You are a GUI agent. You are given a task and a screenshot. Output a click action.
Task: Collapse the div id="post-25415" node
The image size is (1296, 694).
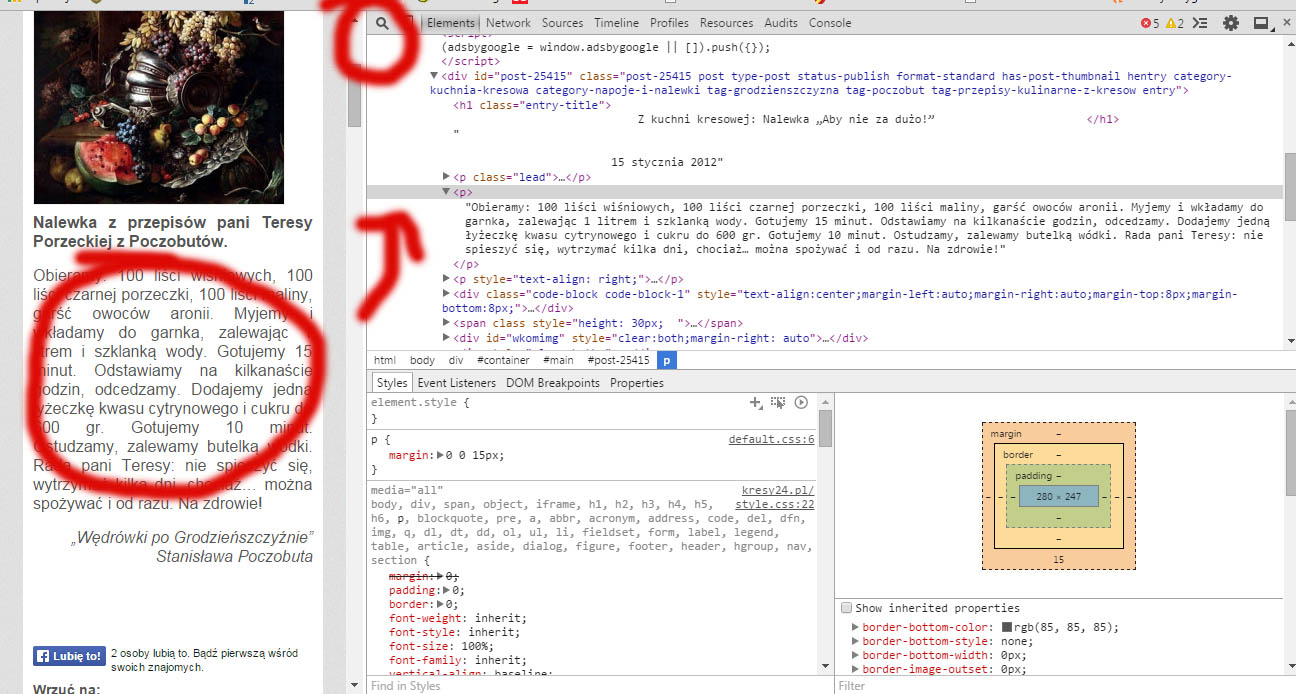(434, 76)
